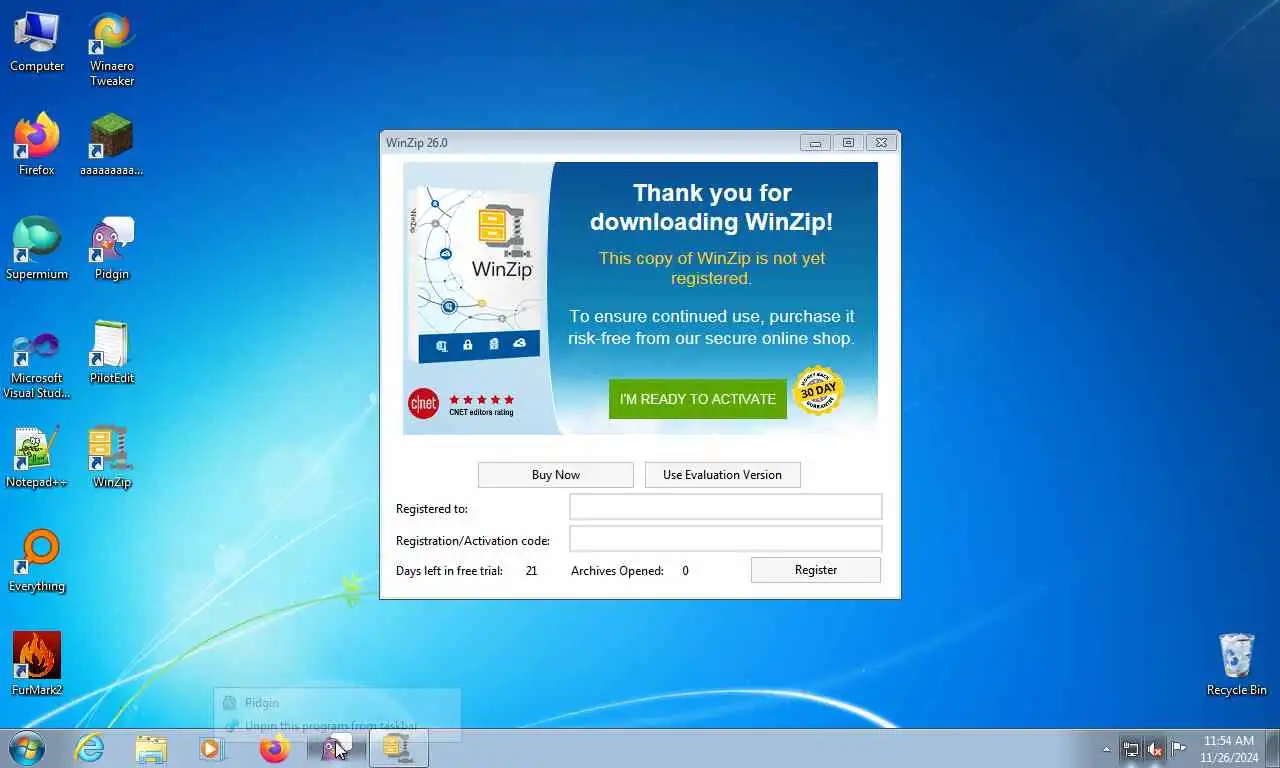Click the 'Archives Opened:' label
Image resolution: width=1280 pixels, height=768 pixels.
617,571
